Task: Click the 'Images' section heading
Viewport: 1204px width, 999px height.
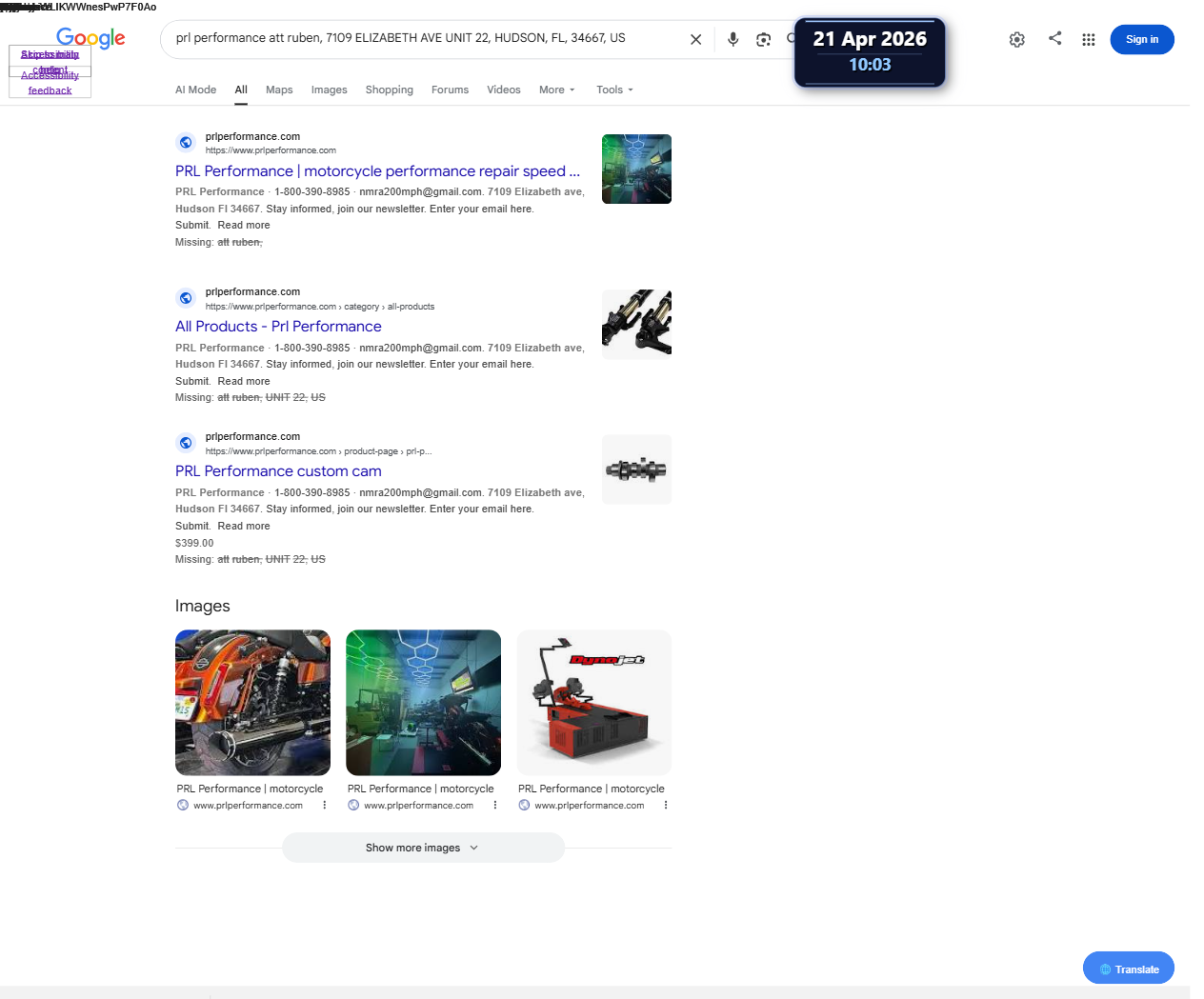Action: click(203, 606)
